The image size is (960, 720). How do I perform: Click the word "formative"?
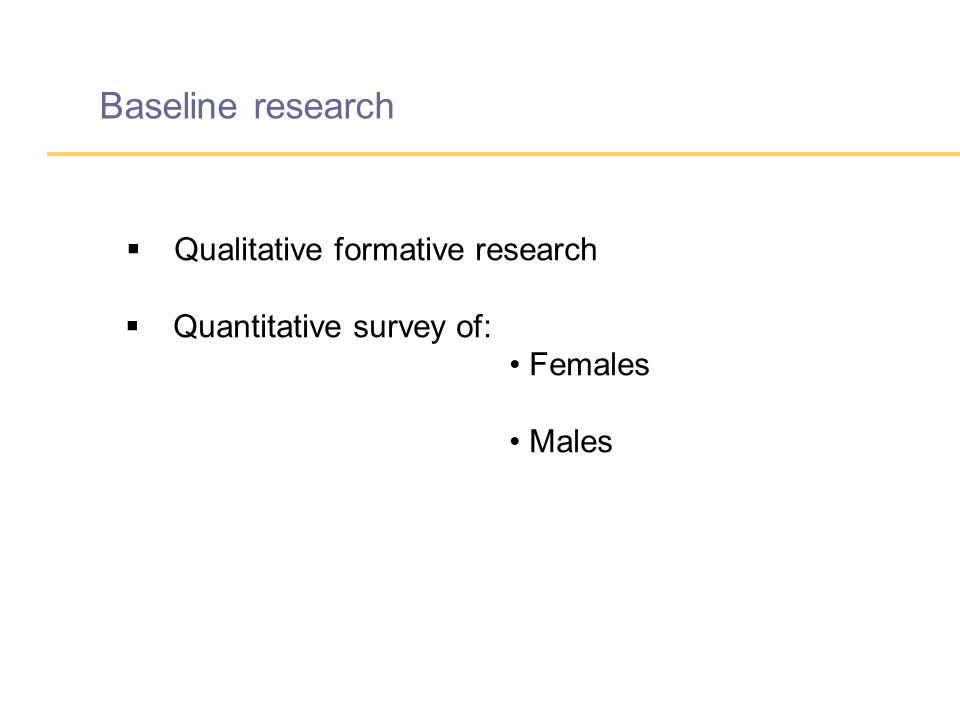click(399, 250)
